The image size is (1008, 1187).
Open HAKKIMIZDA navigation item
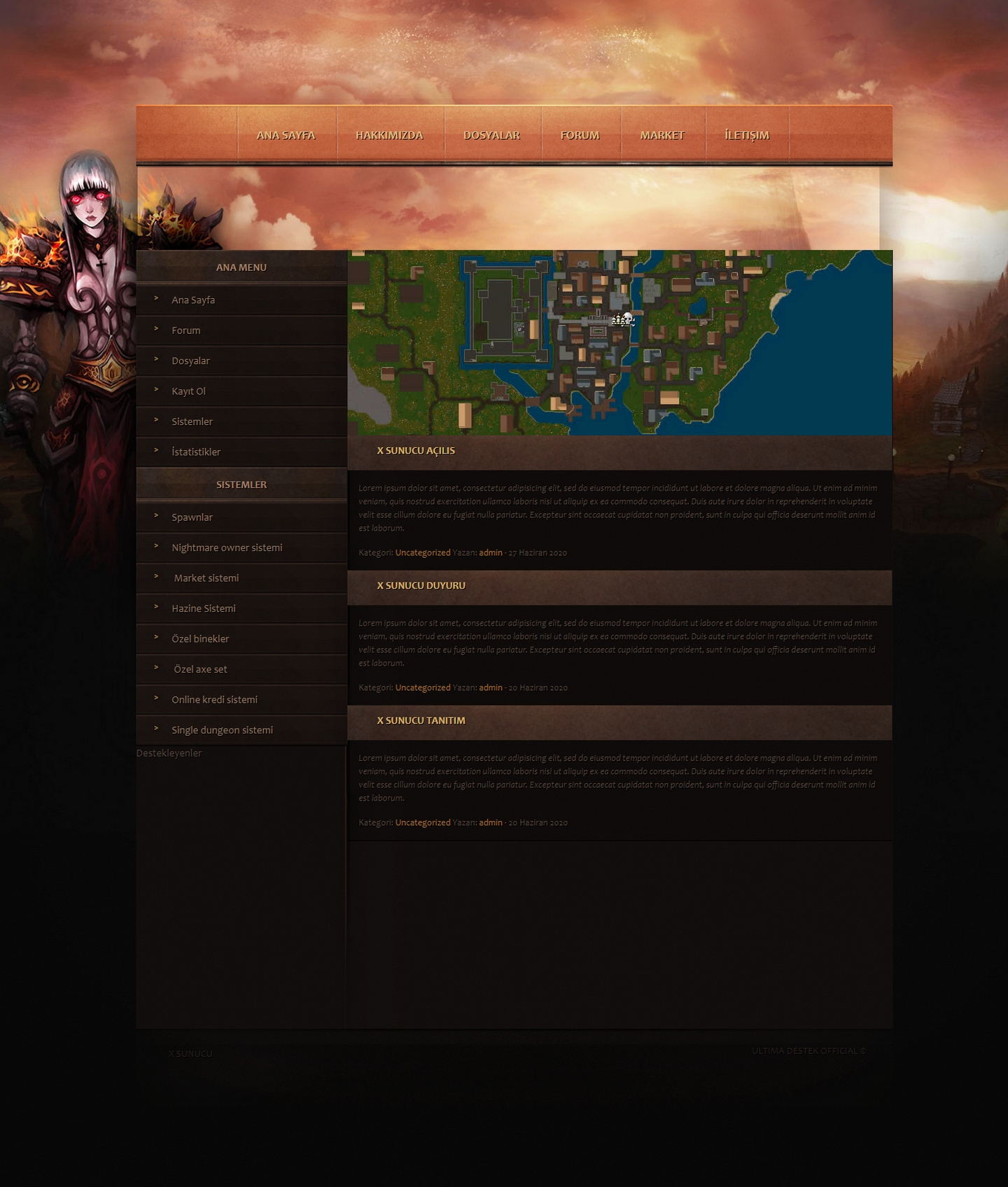coord(389,135)
